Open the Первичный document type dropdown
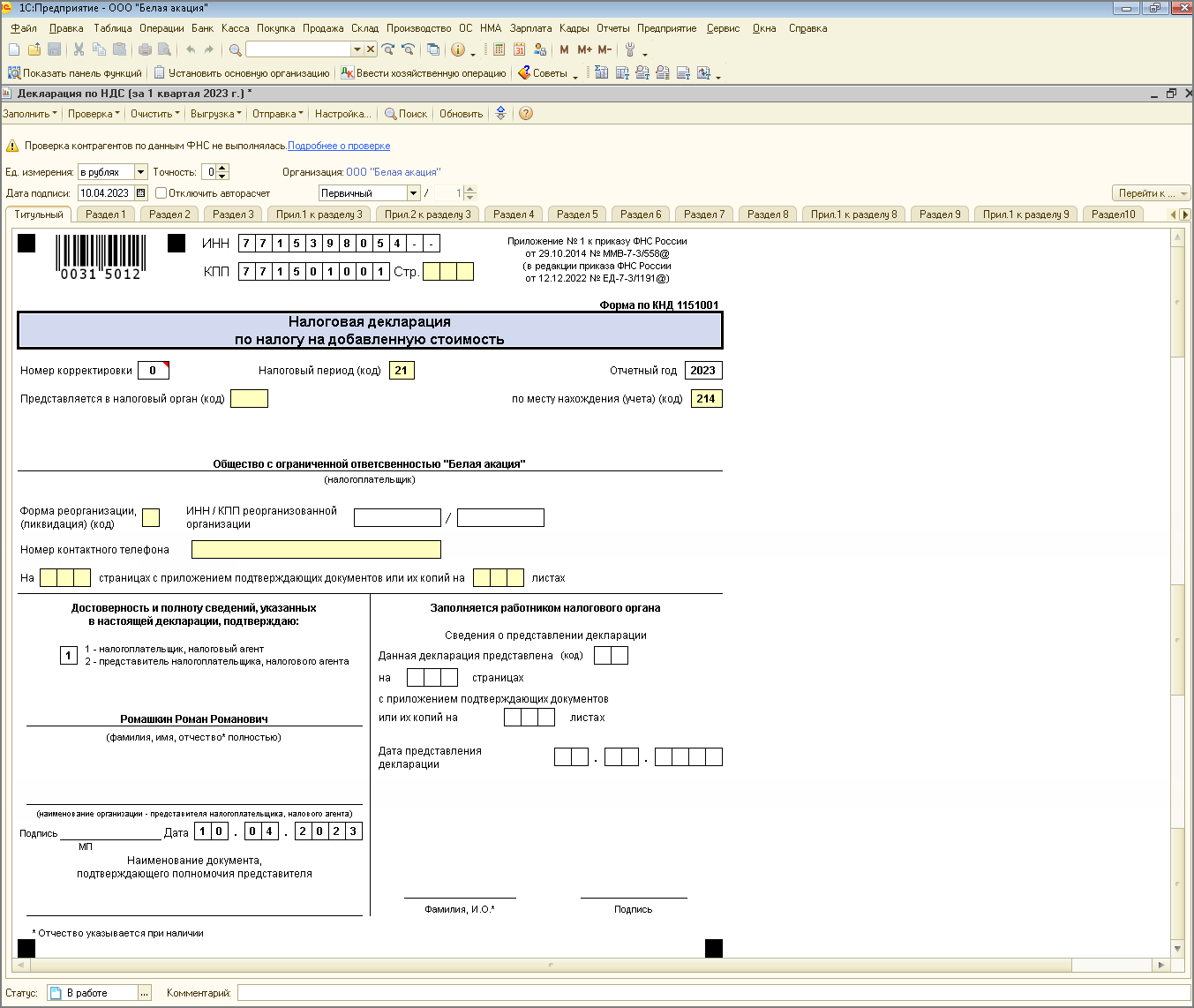Image resolution: width=1194 pixels, height=1008 pixels. 413,193
